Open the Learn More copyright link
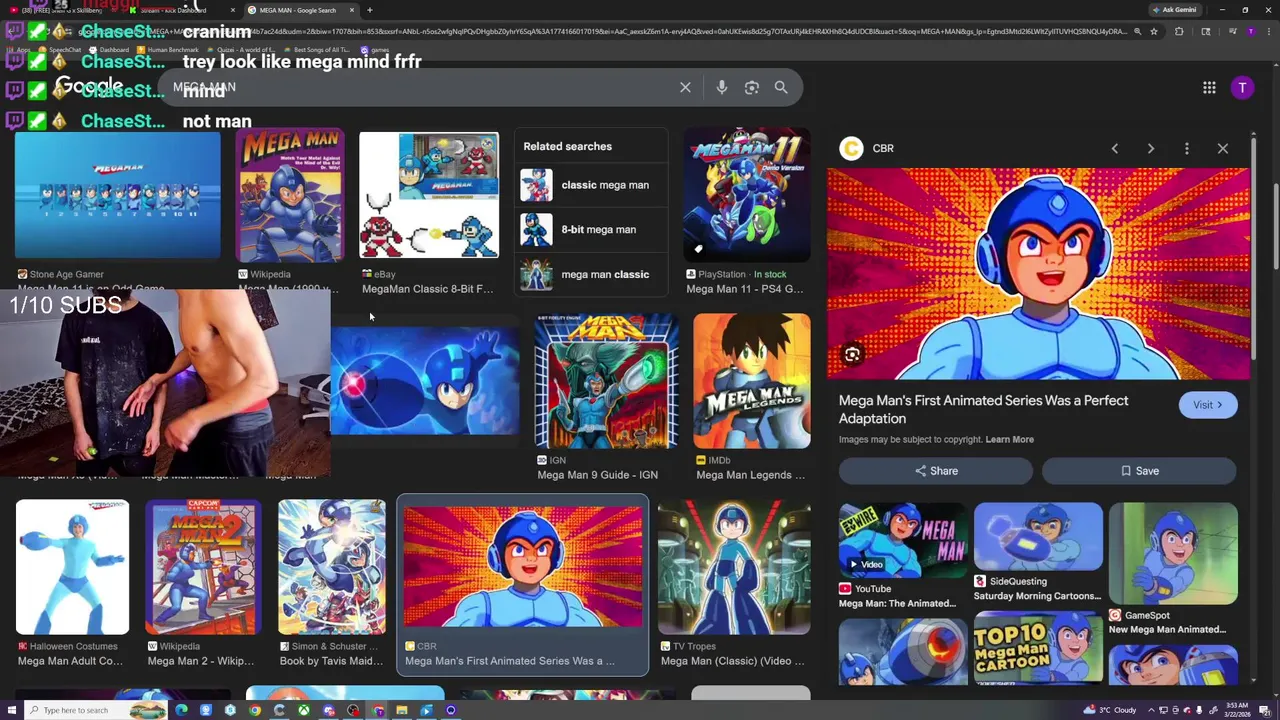 pyautogui.click(x=1009, y=439)
